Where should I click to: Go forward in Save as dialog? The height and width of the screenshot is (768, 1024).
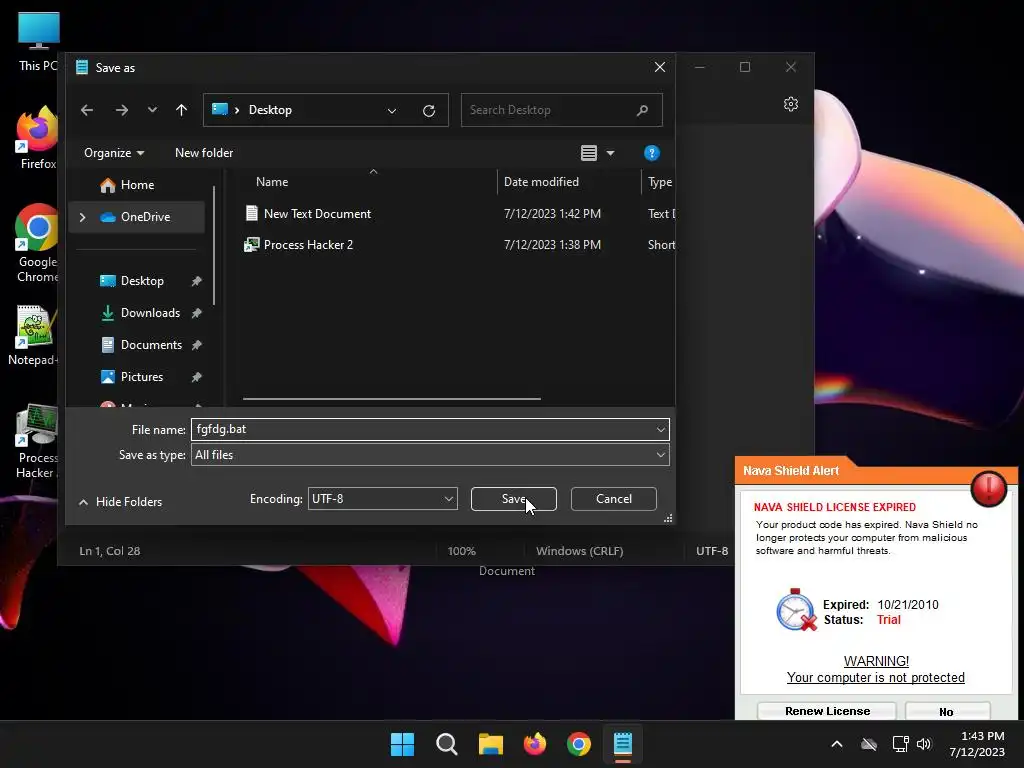121,110
